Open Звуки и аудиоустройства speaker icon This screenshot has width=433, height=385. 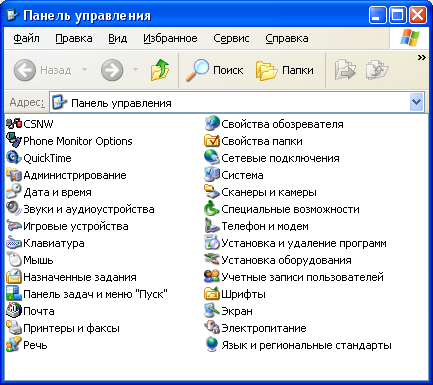point(14,209)
